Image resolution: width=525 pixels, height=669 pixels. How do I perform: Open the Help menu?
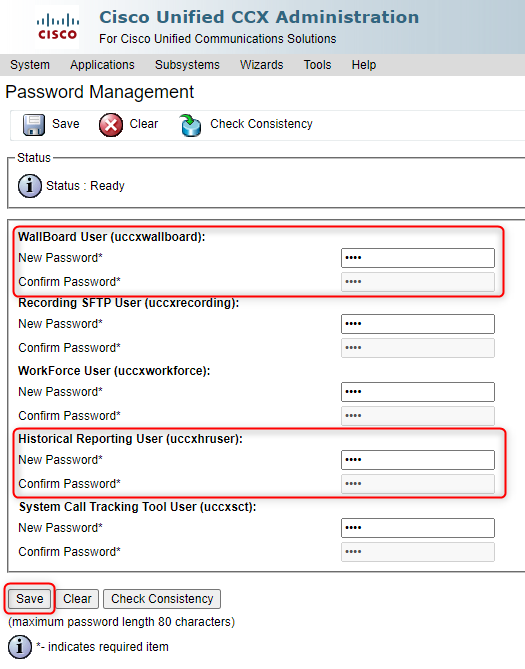pyautogui.click(x=364, y=65)
